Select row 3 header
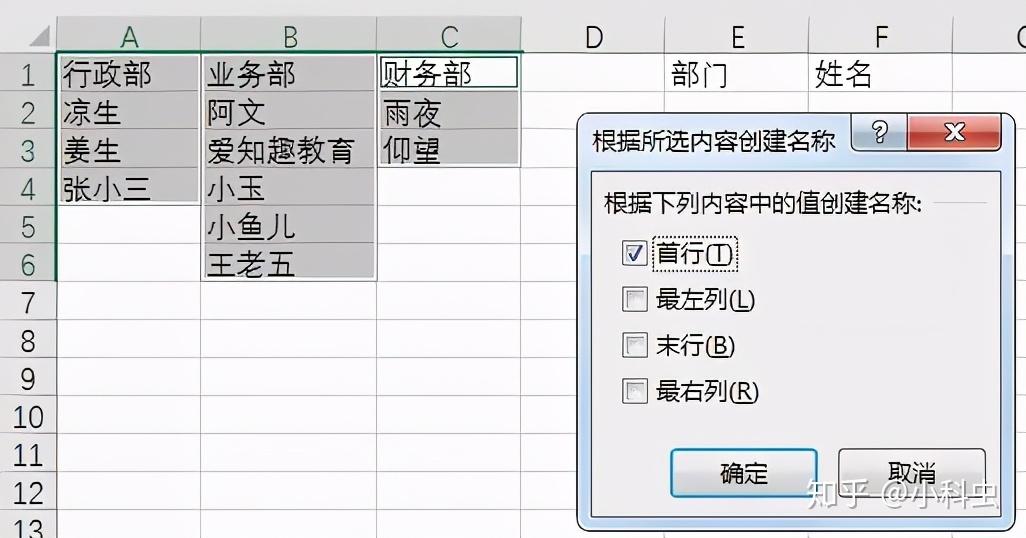The height and width of the screenshot is (538, 1026). tap(28, 149)
